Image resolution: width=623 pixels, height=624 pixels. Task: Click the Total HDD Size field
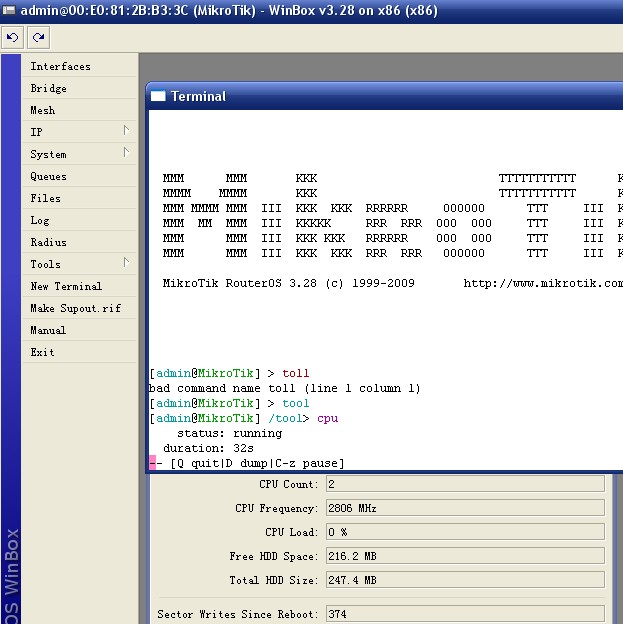(465, 580)
